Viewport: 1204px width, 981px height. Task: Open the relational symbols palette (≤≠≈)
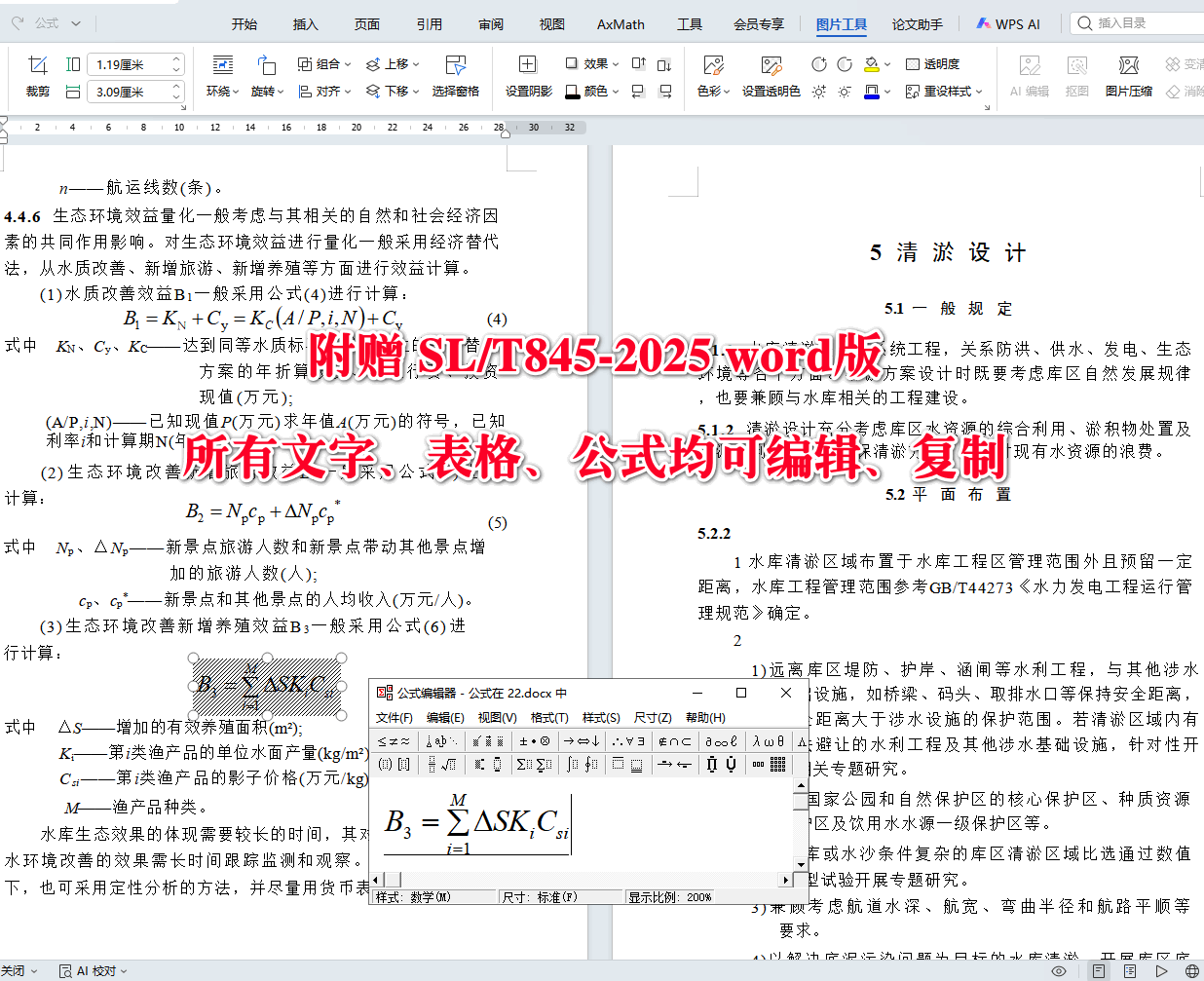[395, 741]
